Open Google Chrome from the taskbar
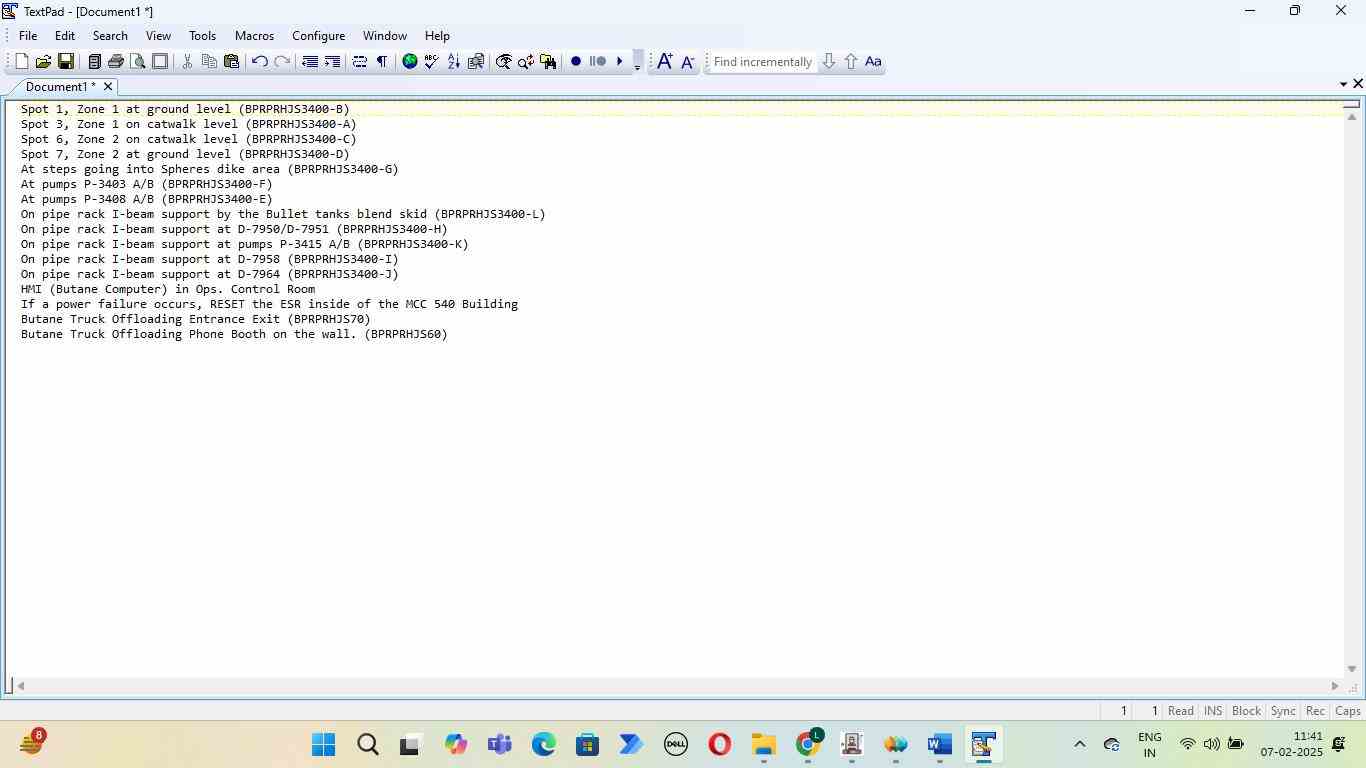Viewport: 1366px width, 768px height. [808, 745]
